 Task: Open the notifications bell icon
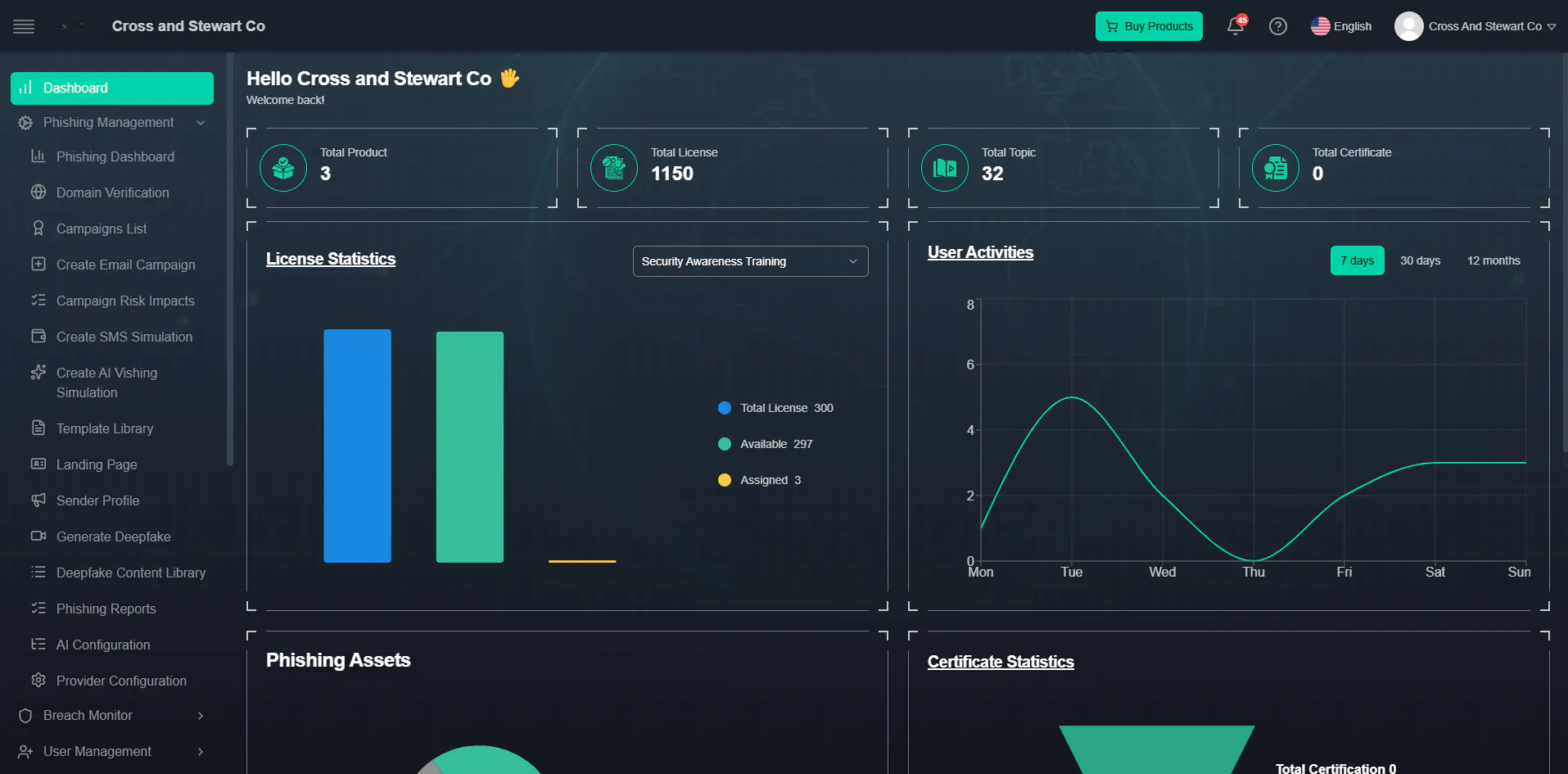tap(1236, 26)
